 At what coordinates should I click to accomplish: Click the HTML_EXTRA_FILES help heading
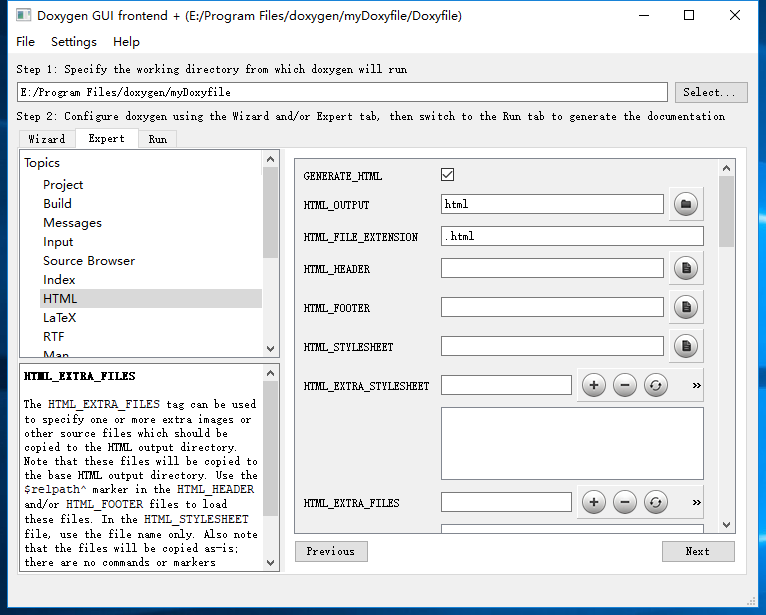(80, 376)
